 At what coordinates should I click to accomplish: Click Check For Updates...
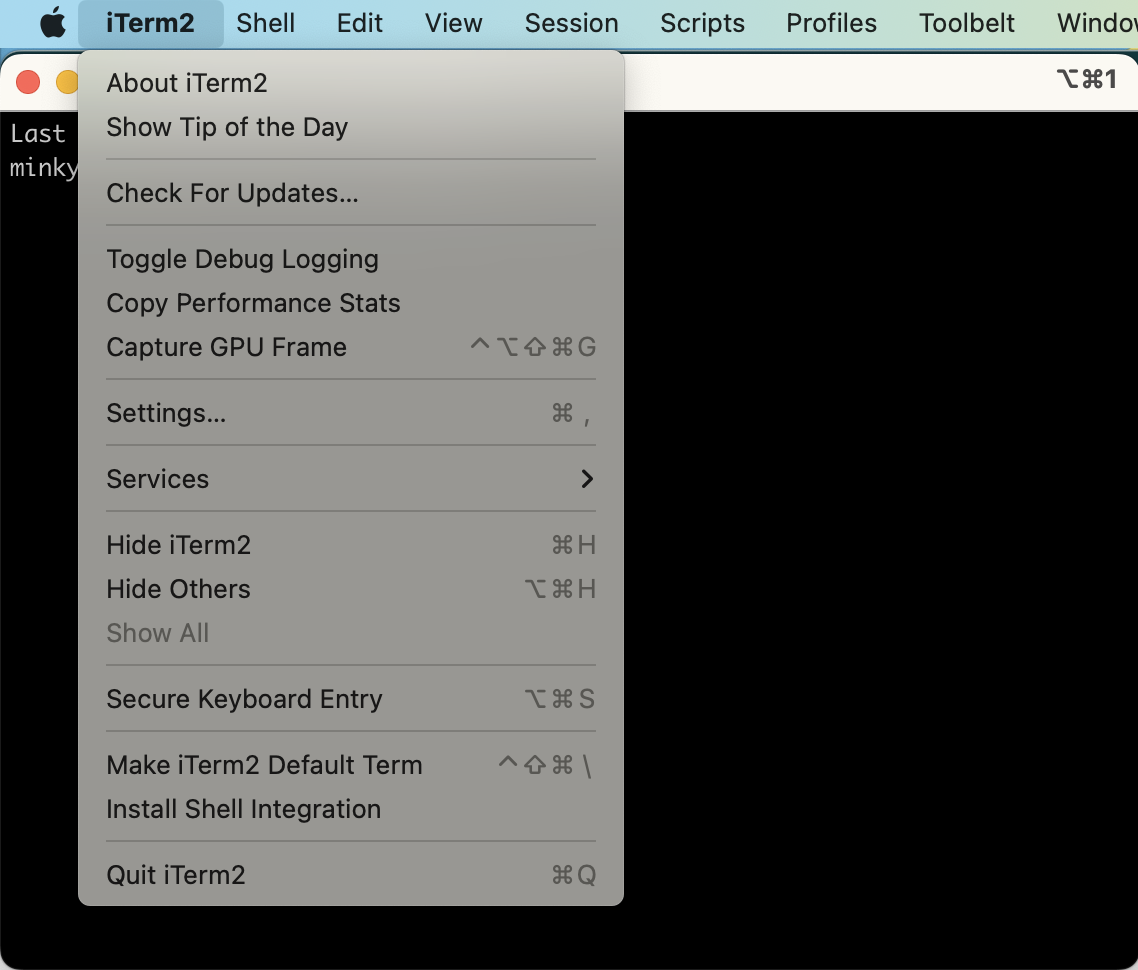click(x=351, y=193)
